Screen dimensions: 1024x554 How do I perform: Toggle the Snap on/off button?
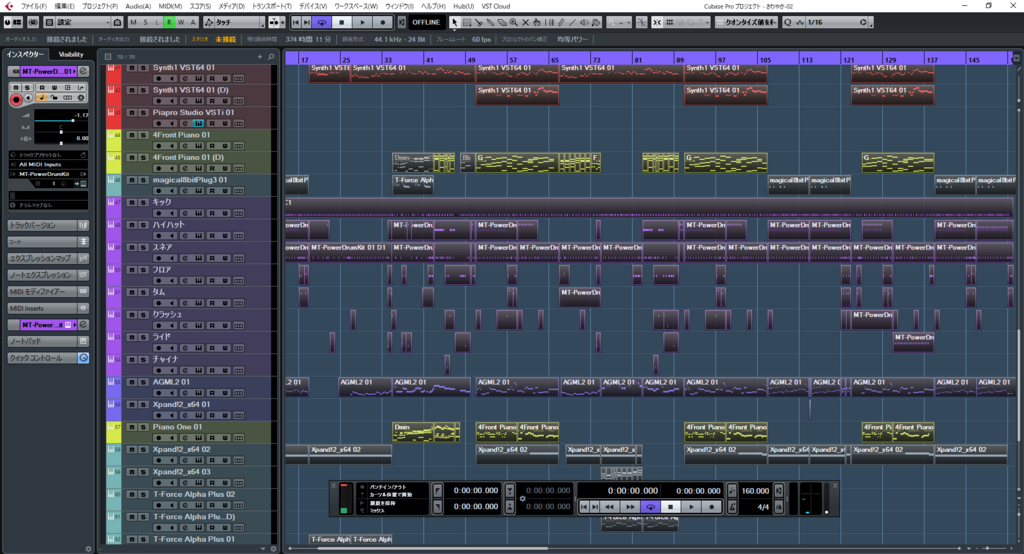tap(657, 22)
